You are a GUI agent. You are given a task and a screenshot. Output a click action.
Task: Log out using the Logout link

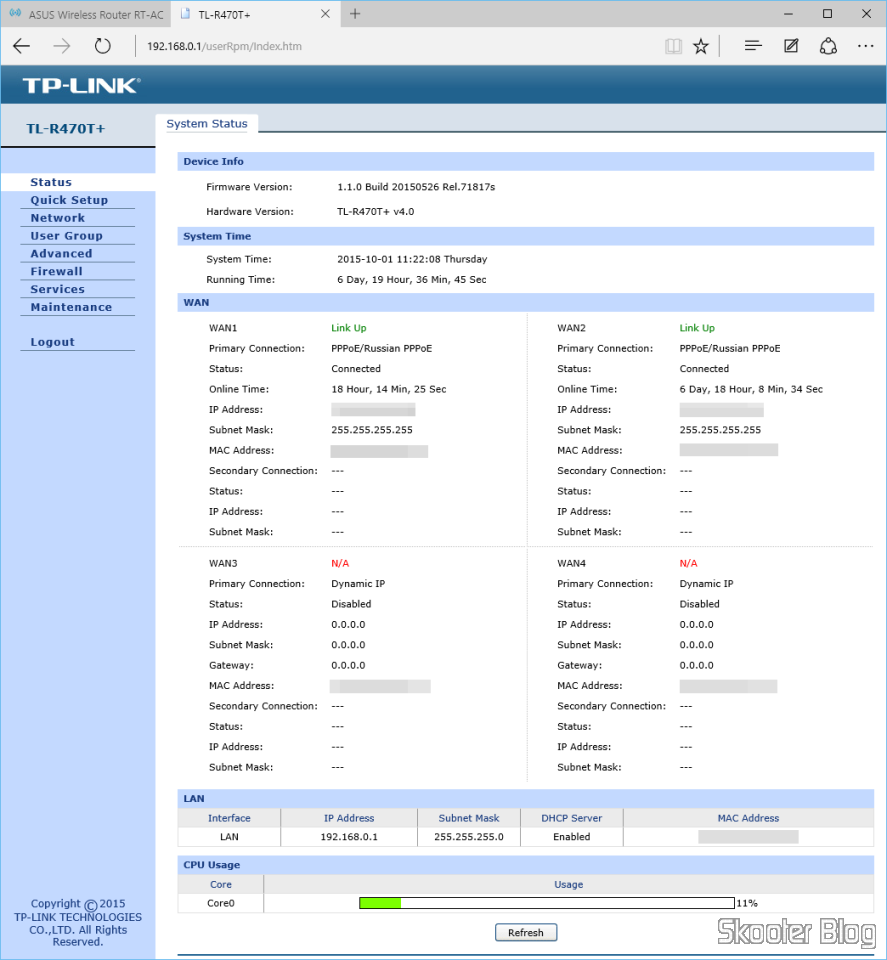tap(53, 342)
